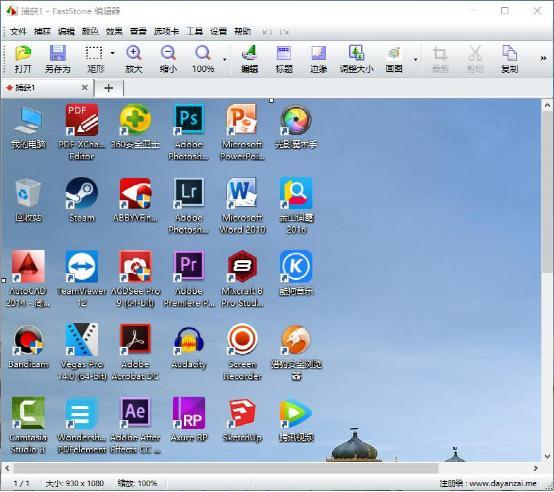Click the ACDSee Pro 9 icon
The height and width of the screenshot is (492, 554).
[x=135, y=266]
